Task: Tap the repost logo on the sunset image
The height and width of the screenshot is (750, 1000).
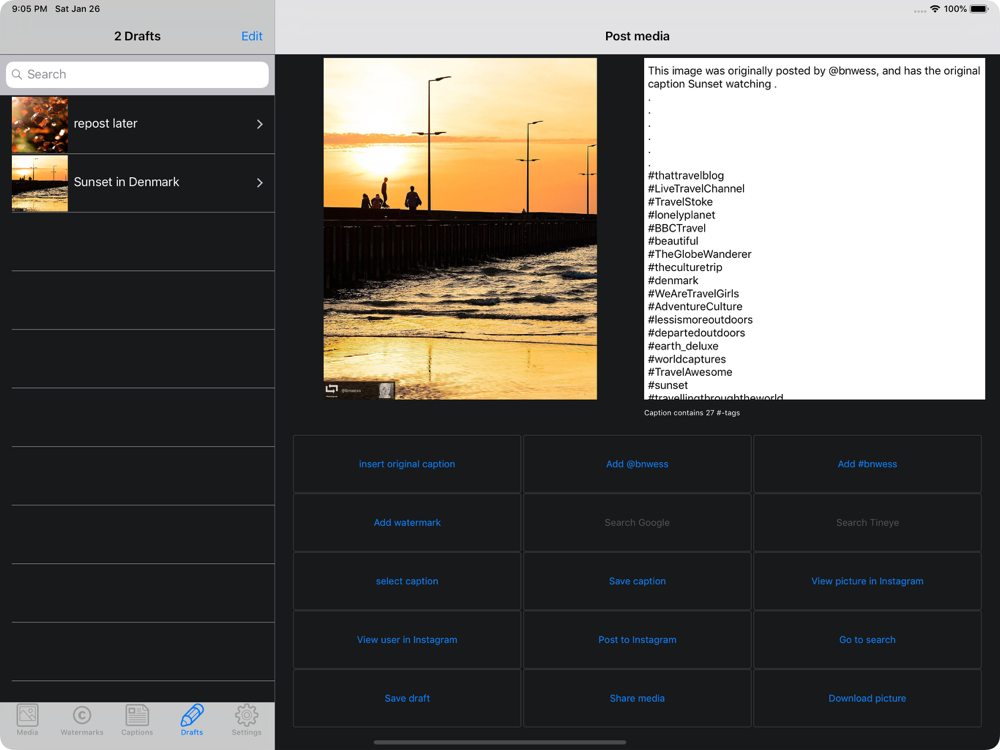Action: pos(332,388)
